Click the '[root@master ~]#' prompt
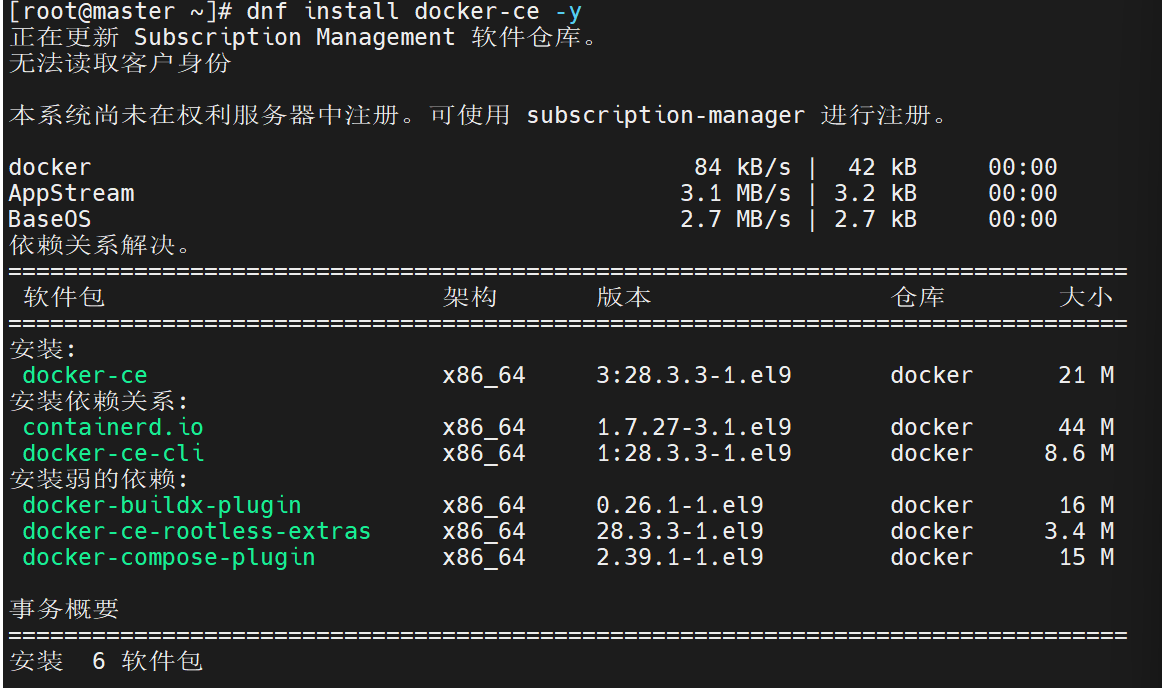Viewport: 1162px width, 688px height. [121, 11]
